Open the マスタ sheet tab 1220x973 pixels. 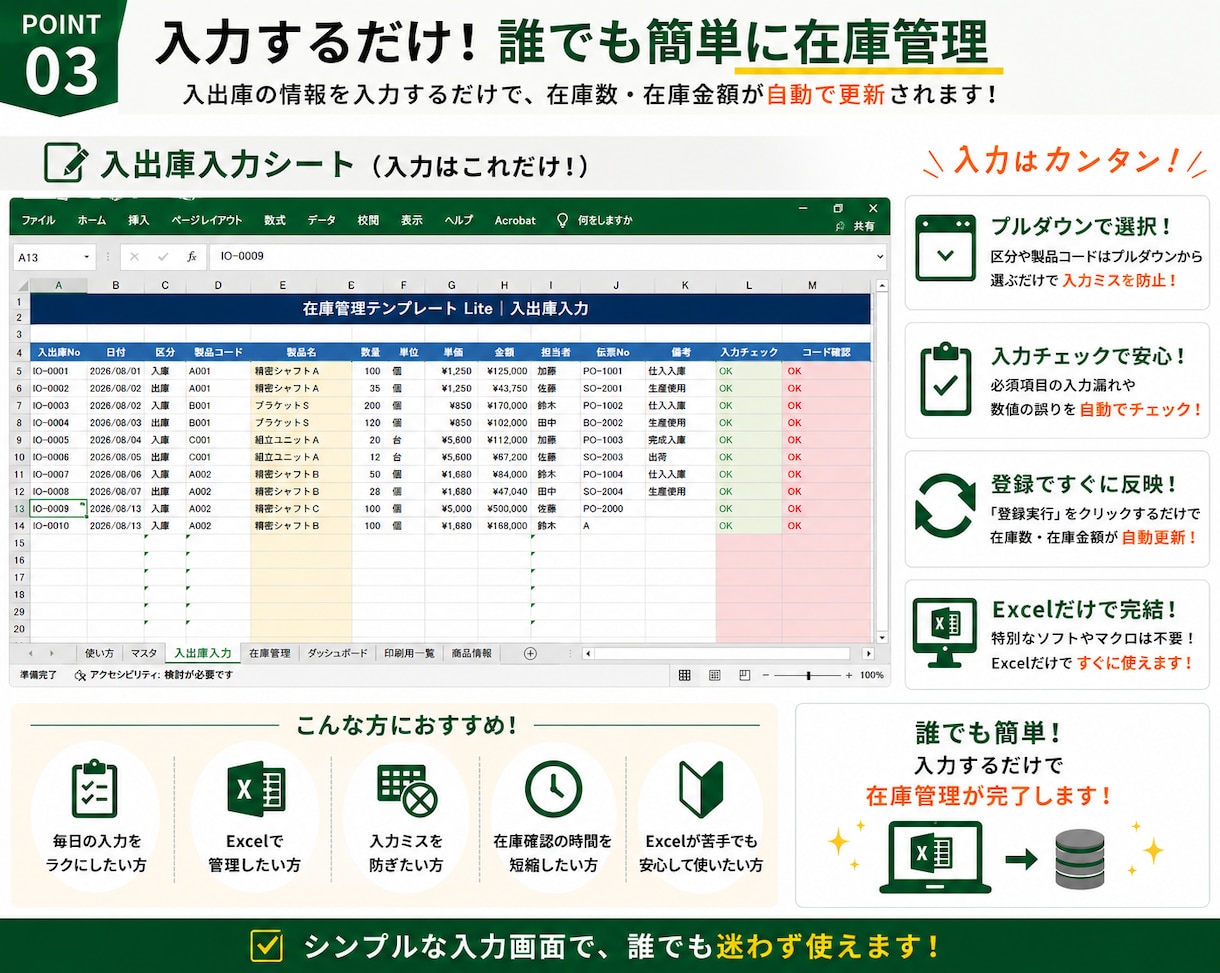pyautogui.click(x=143, y=653)
